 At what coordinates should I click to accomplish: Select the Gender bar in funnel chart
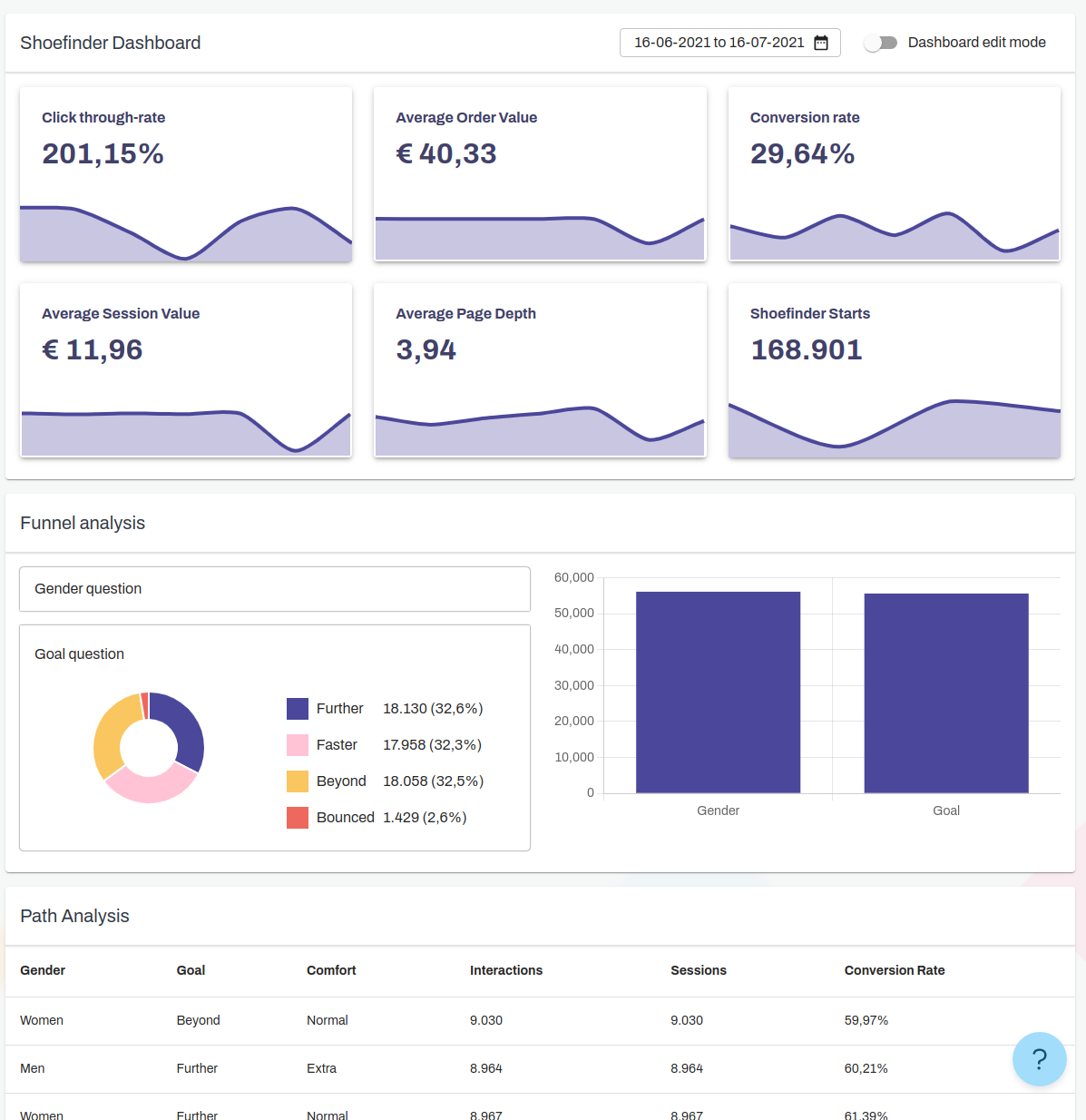(x=718, y=693)
